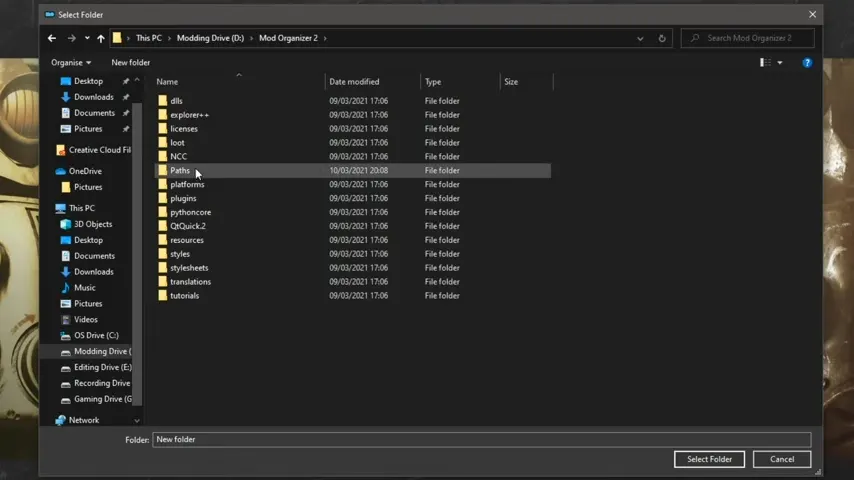
Task: Close the Select Folder dialog
Action: click(x=812, y=15)
